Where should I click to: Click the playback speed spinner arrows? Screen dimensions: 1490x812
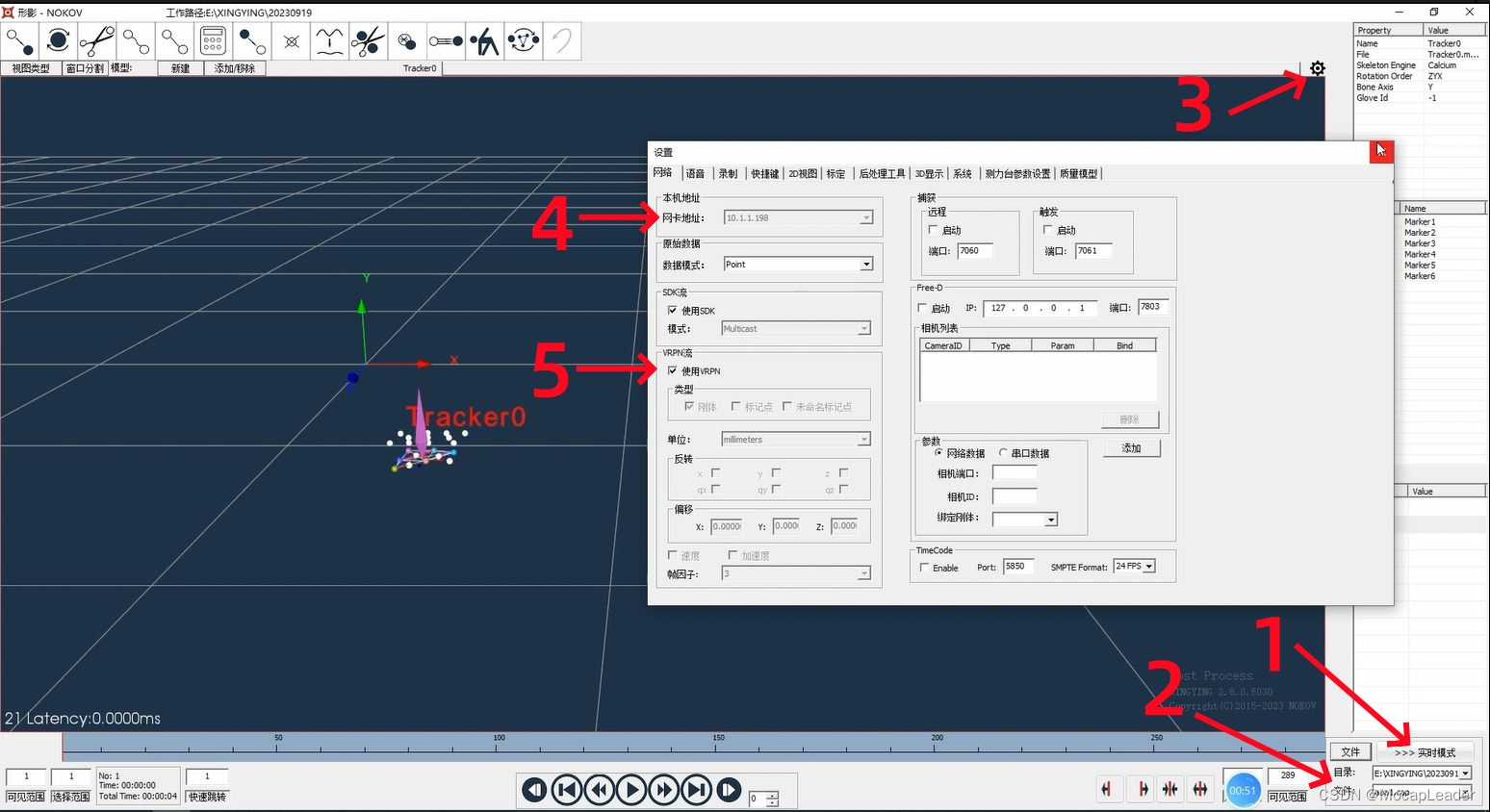click(x=772, y=799)
